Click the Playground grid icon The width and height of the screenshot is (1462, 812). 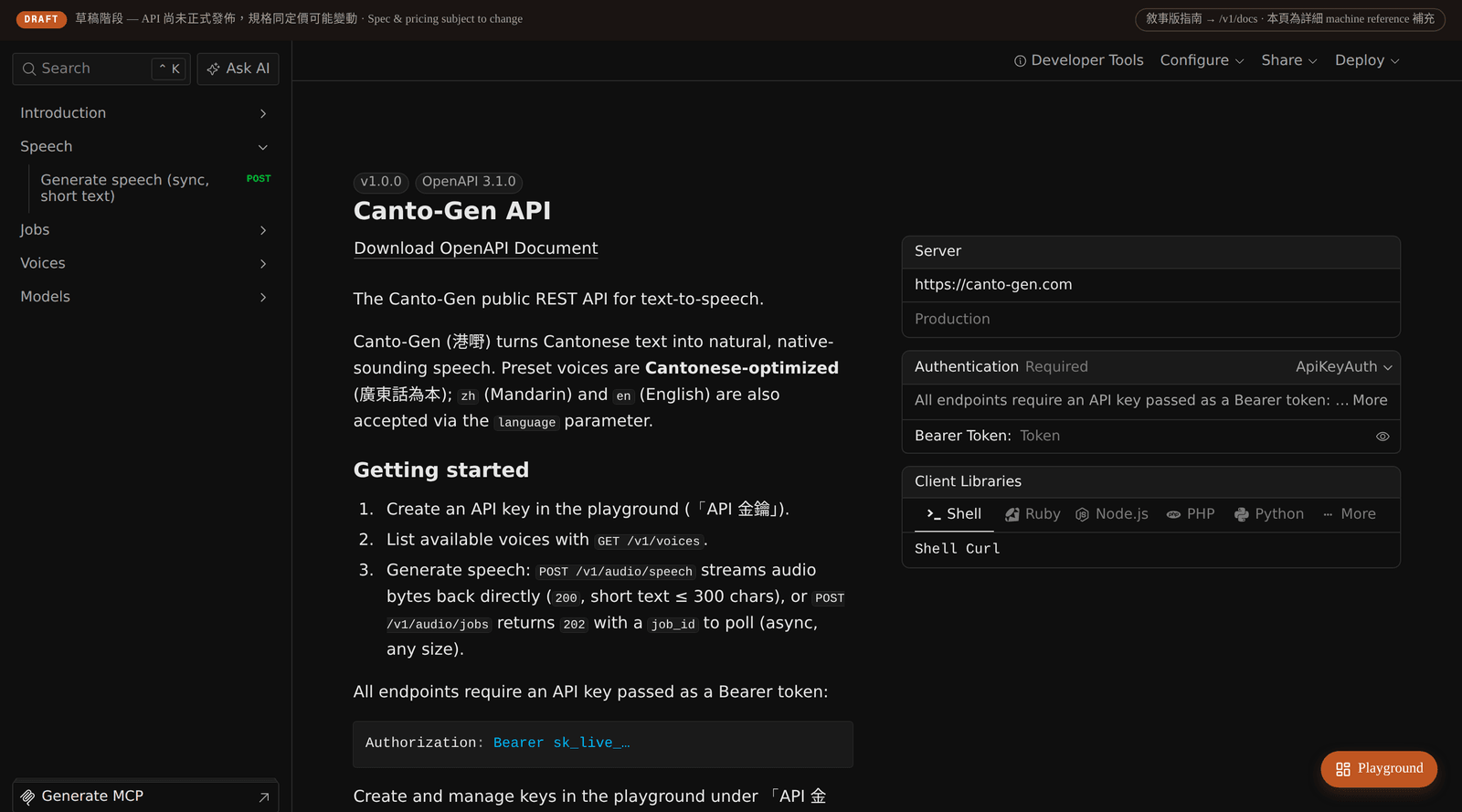(x=1343, y=769)
